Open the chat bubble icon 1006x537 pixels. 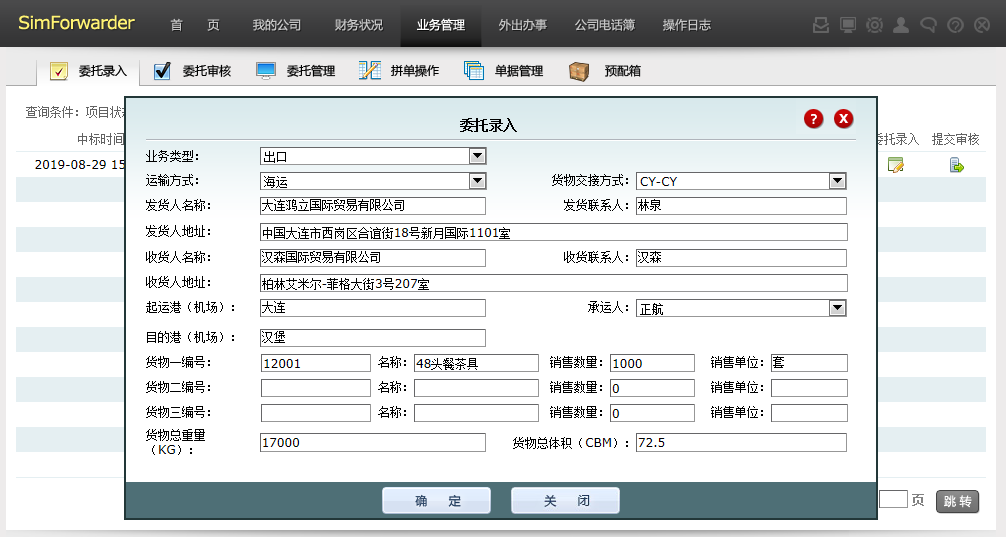coord(928,25)
